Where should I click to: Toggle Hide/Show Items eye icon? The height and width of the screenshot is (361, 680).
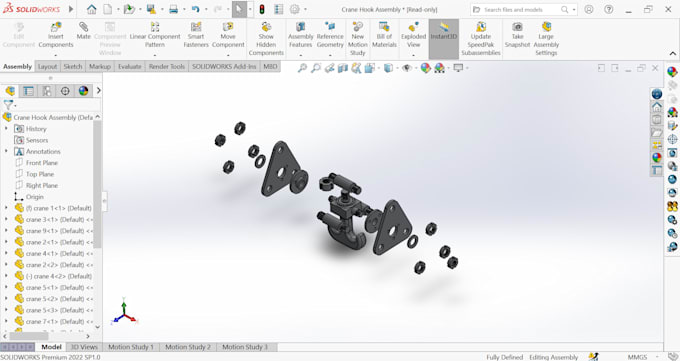(406, 68)
